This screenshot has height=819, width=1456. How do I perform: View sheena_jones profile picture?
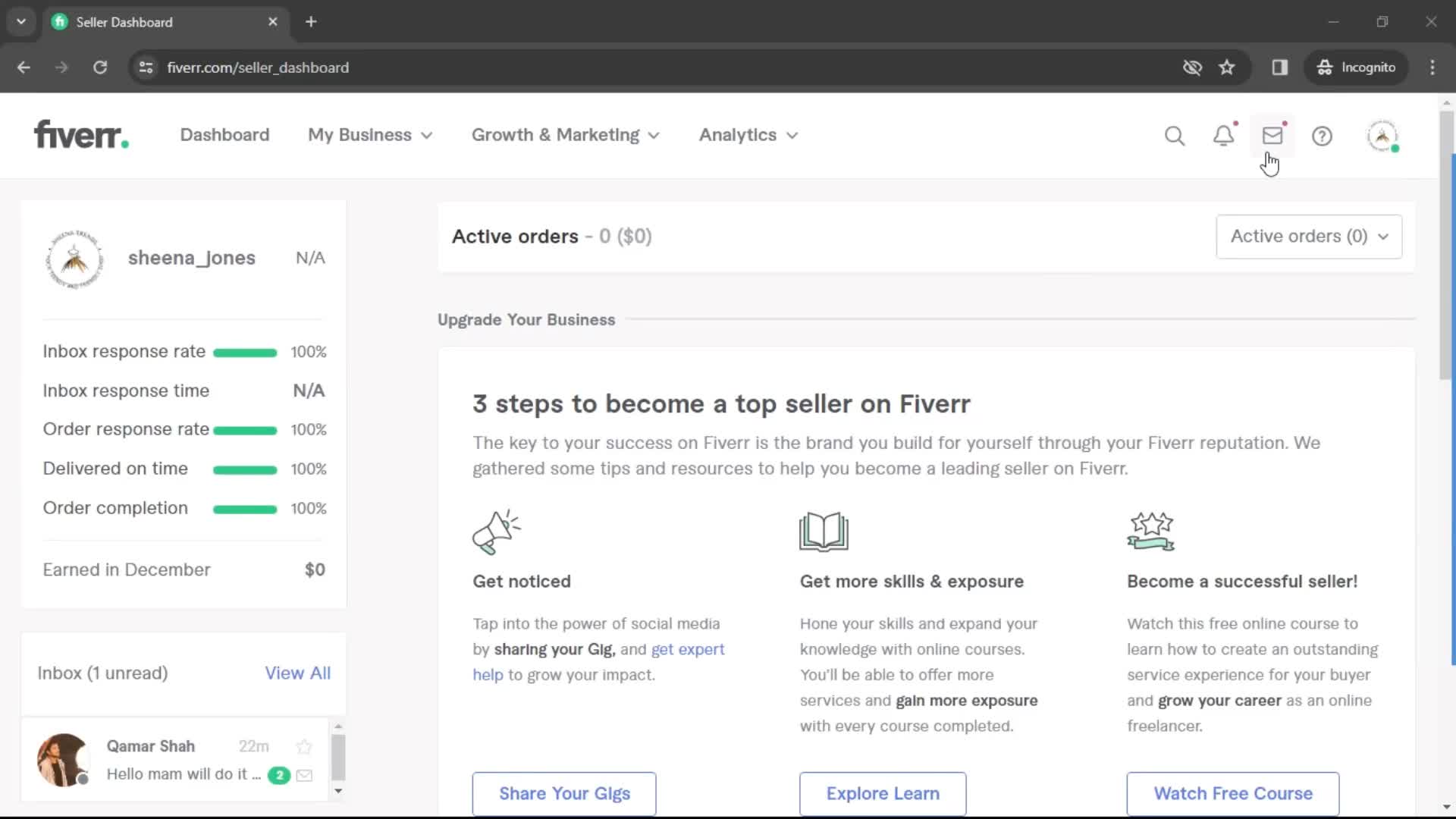[75, 259]
